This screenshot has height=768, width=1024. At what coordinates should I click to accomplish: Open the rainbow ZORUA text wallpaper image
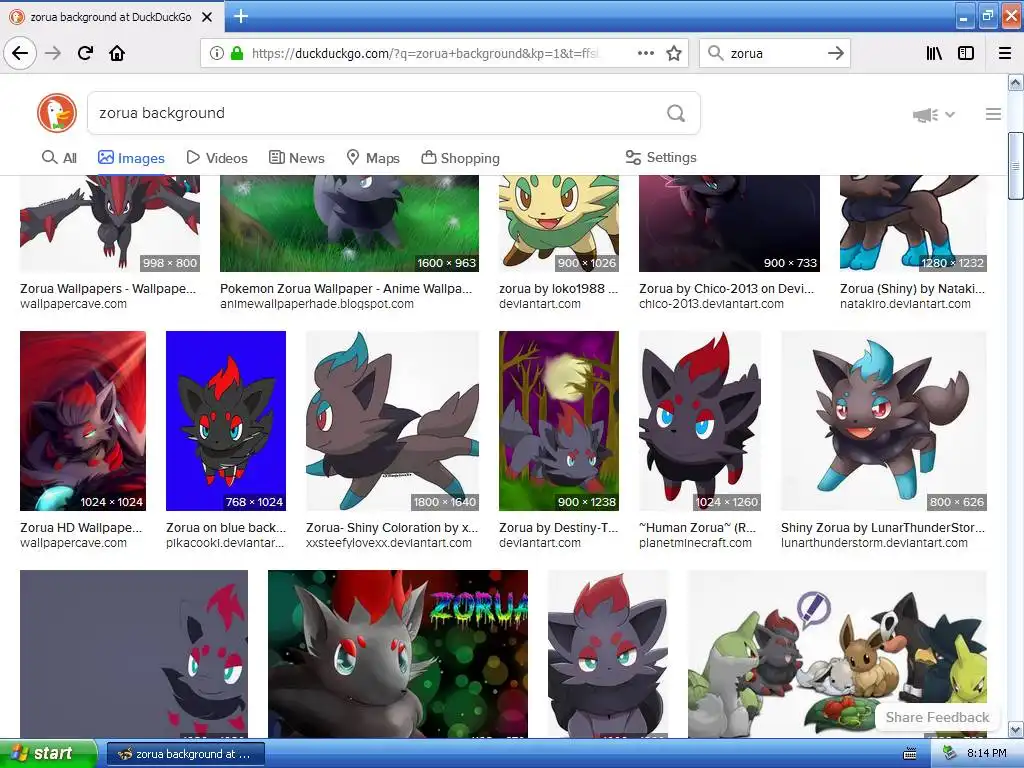[x=398, y=654]
